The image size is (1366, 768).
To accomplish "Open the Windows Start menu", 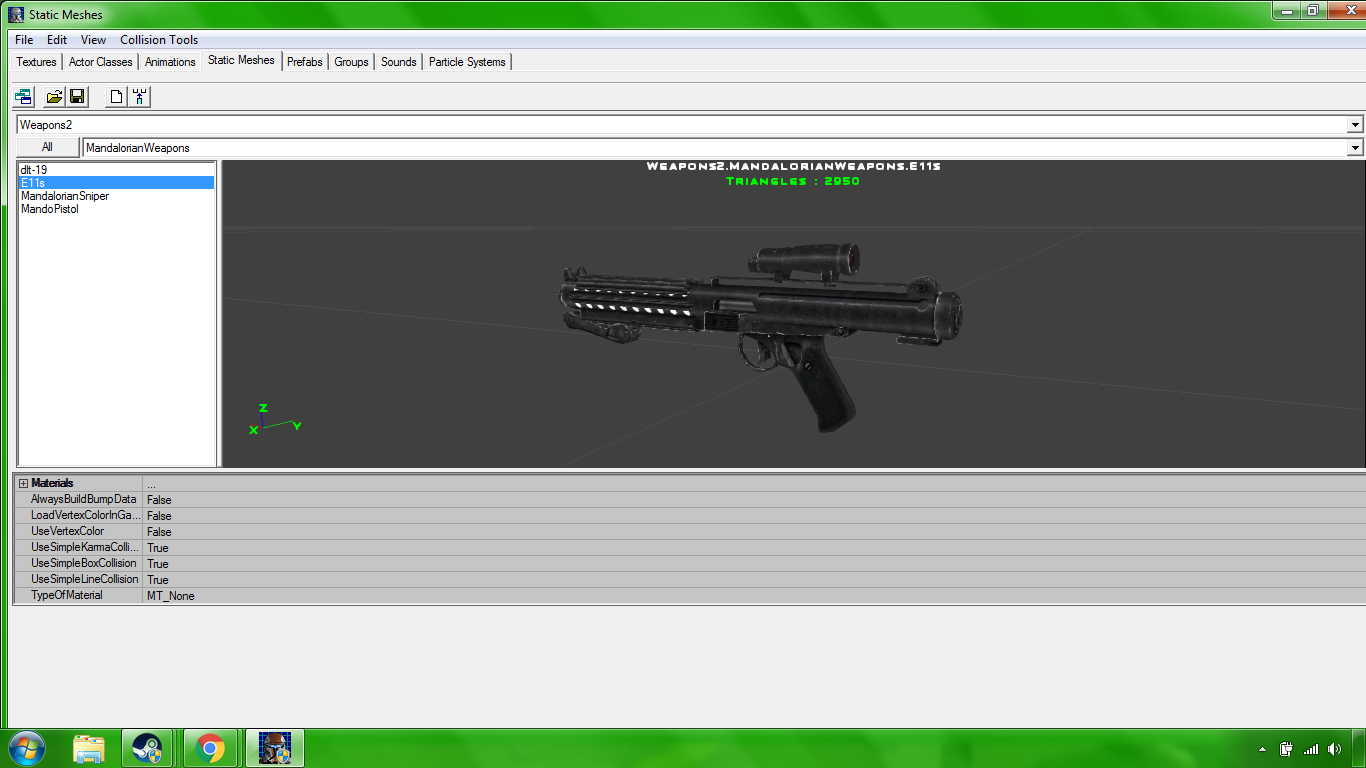I will coord(26,748).
